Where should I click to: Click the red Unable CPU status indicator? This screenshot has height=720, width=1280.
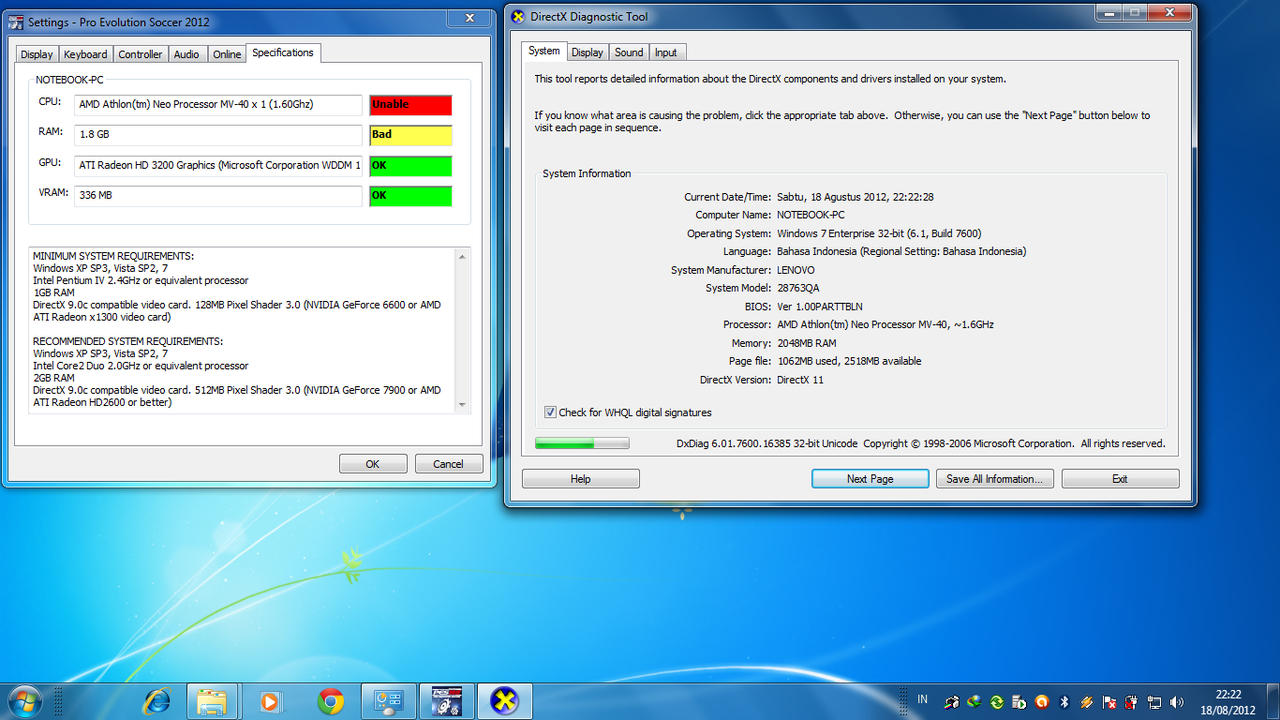tap(410, 105)
